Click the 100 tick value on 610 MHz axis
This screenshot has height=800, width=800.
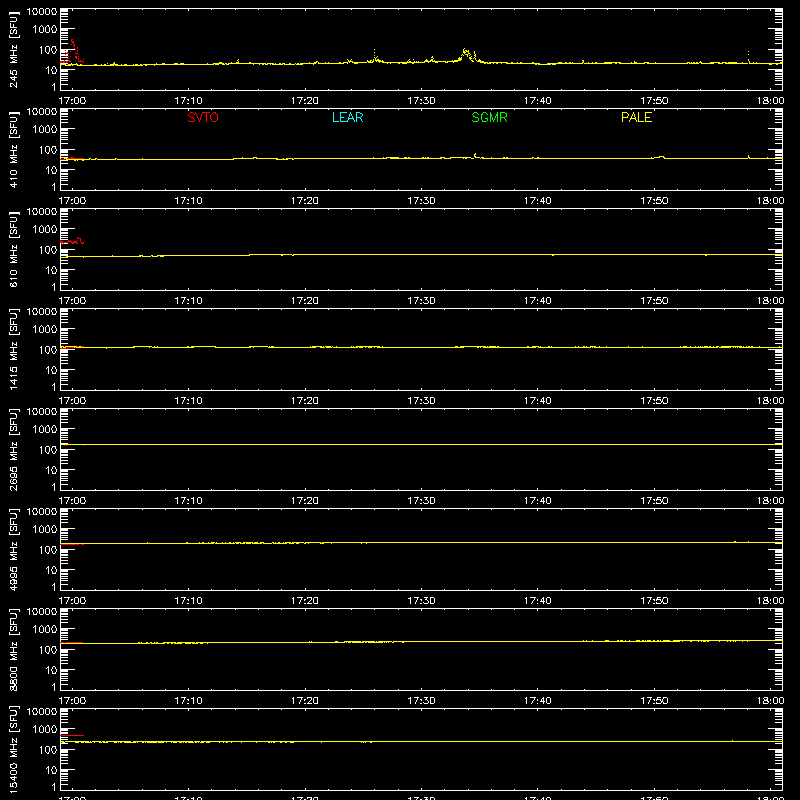[x=48, y=249]
